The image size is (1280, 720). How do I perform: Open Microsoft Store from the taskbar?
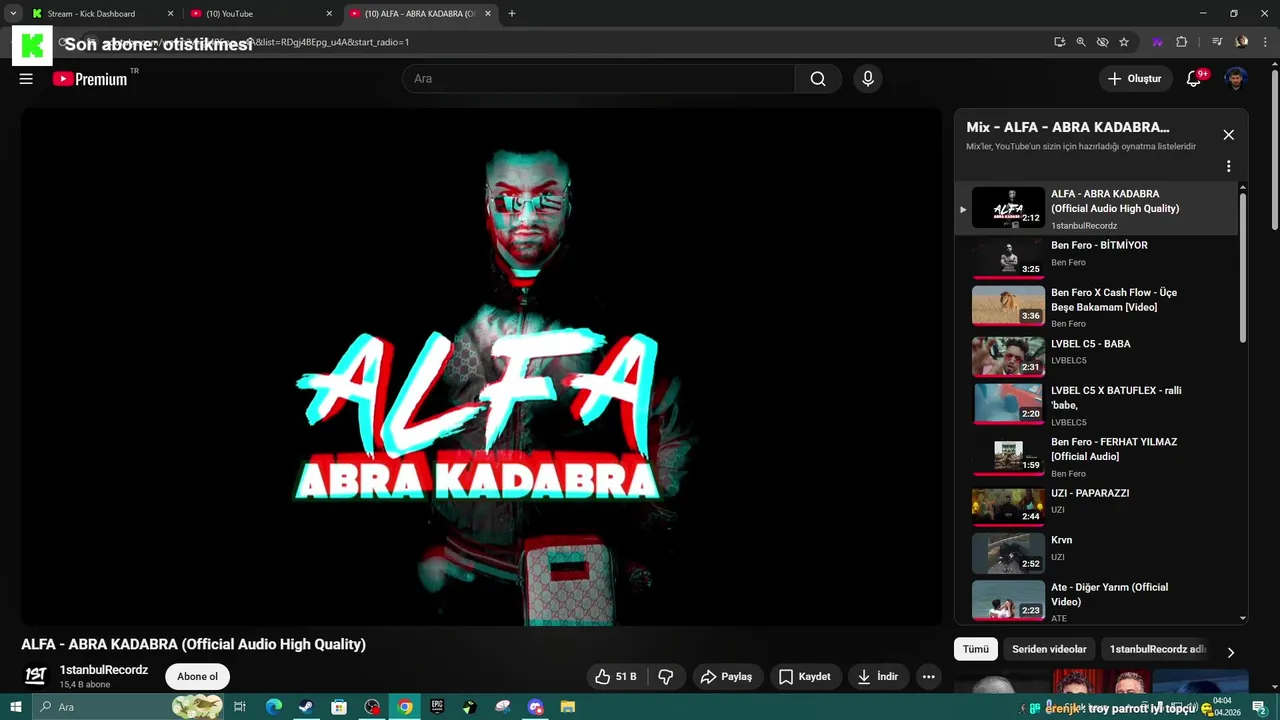point(339,707)
